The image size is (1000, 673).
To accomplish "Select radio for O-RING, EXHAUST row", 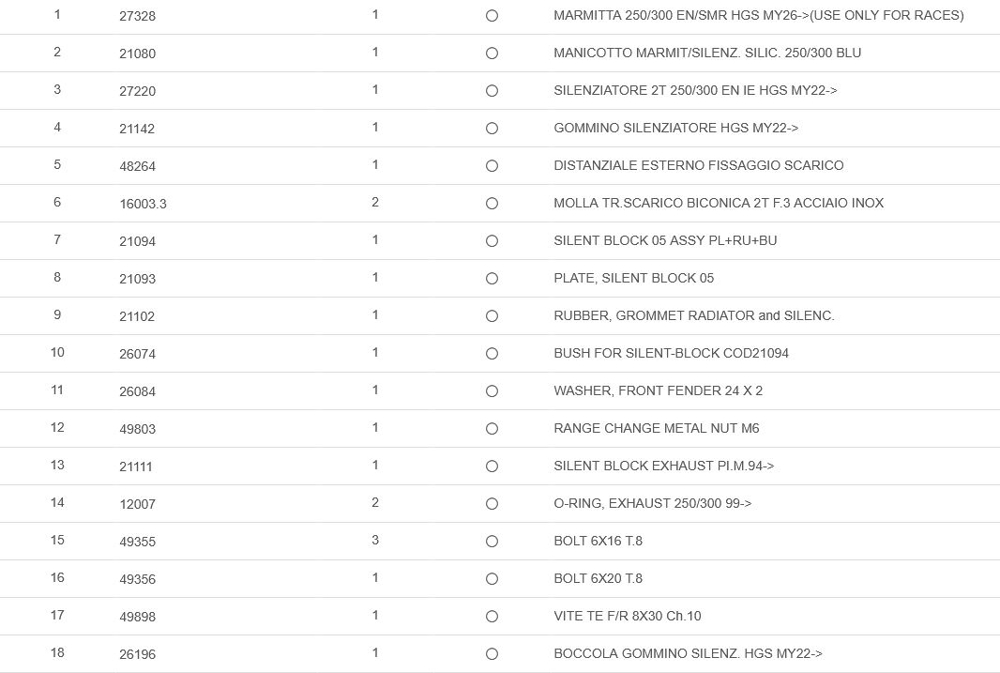I will click(x=491, y=504).
